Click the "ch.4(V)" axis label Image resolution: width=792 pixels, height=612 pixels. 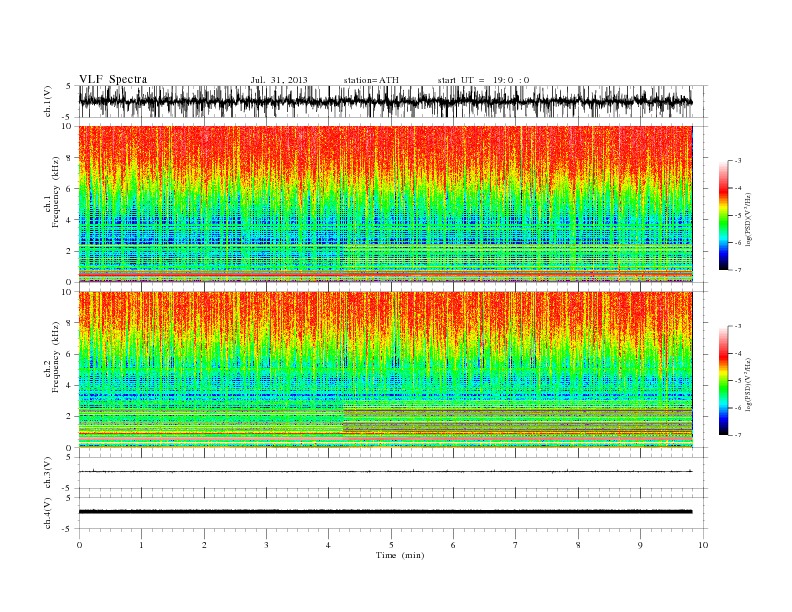(48, 513)
